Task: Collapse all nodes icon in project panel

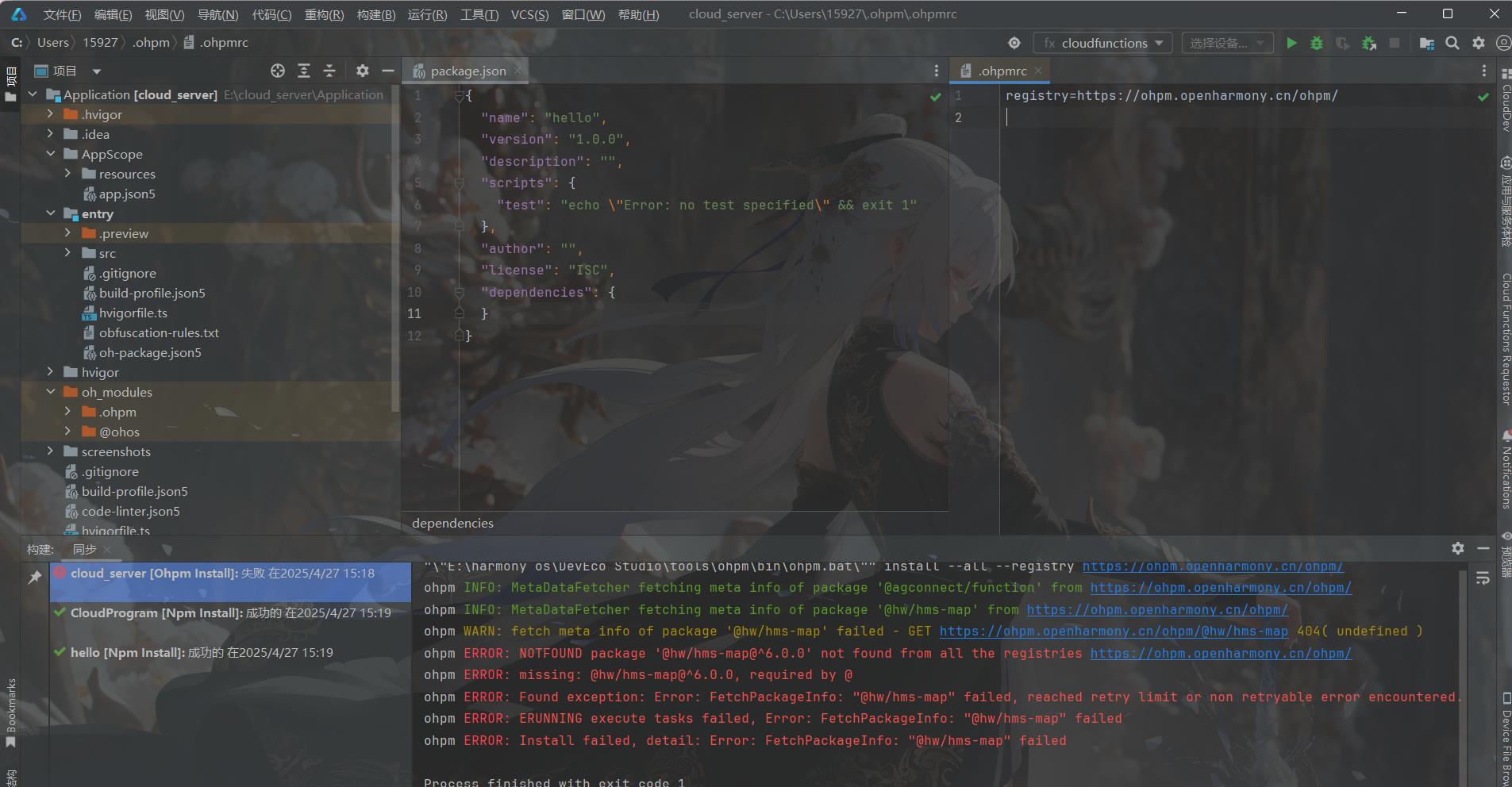Action: [329, 71]
